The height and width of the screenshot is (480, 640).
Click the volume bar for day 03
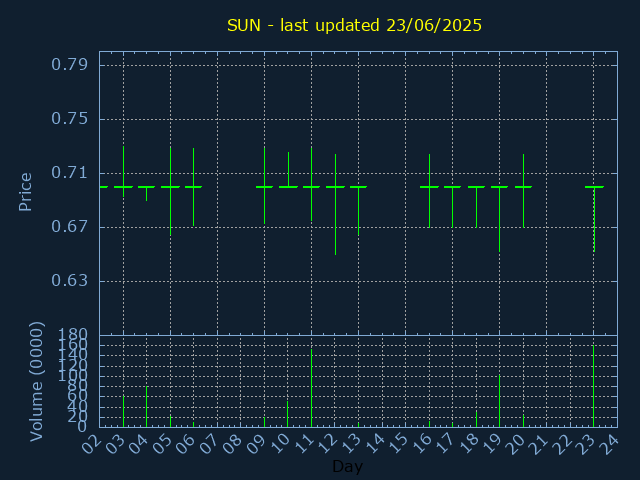click(123, 411)
